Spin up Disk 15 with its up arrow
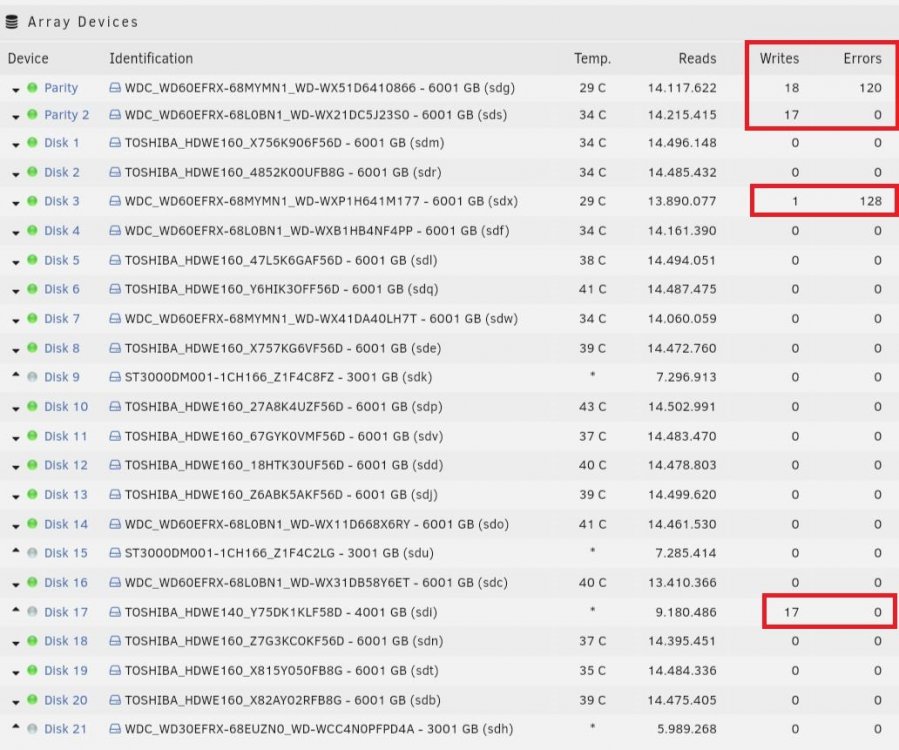Viewport: 899px width, 750px height. 15,550
